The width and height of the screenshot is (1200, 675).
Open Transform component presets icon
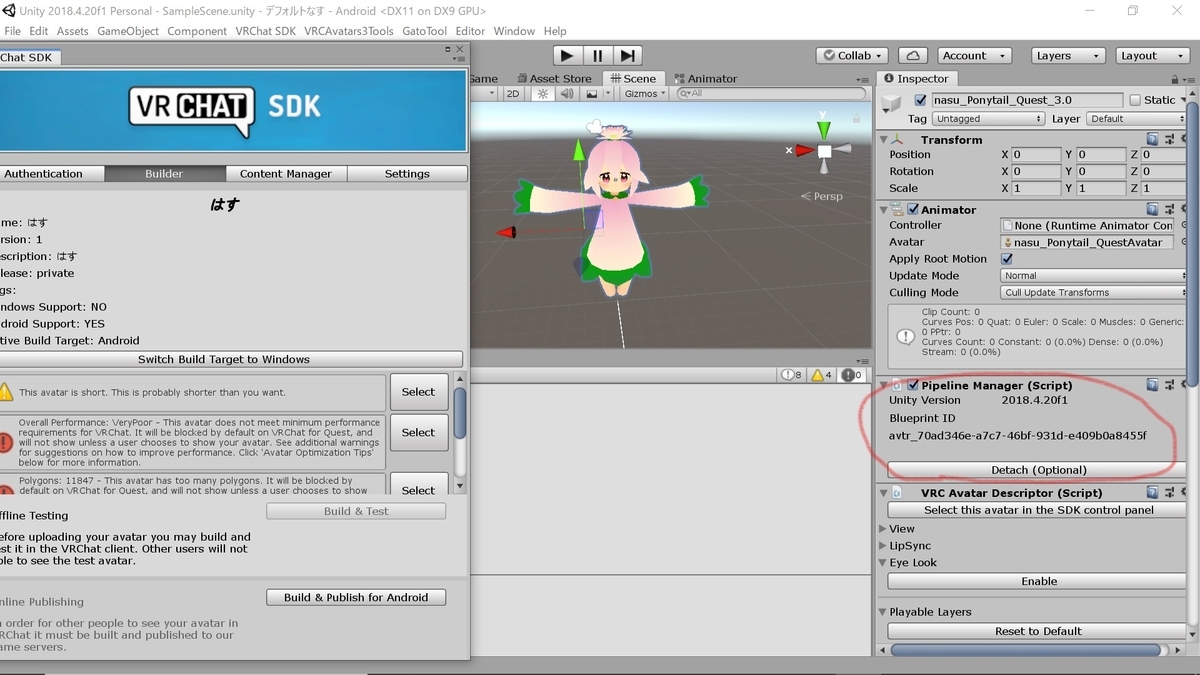[x=1169, y=140]
